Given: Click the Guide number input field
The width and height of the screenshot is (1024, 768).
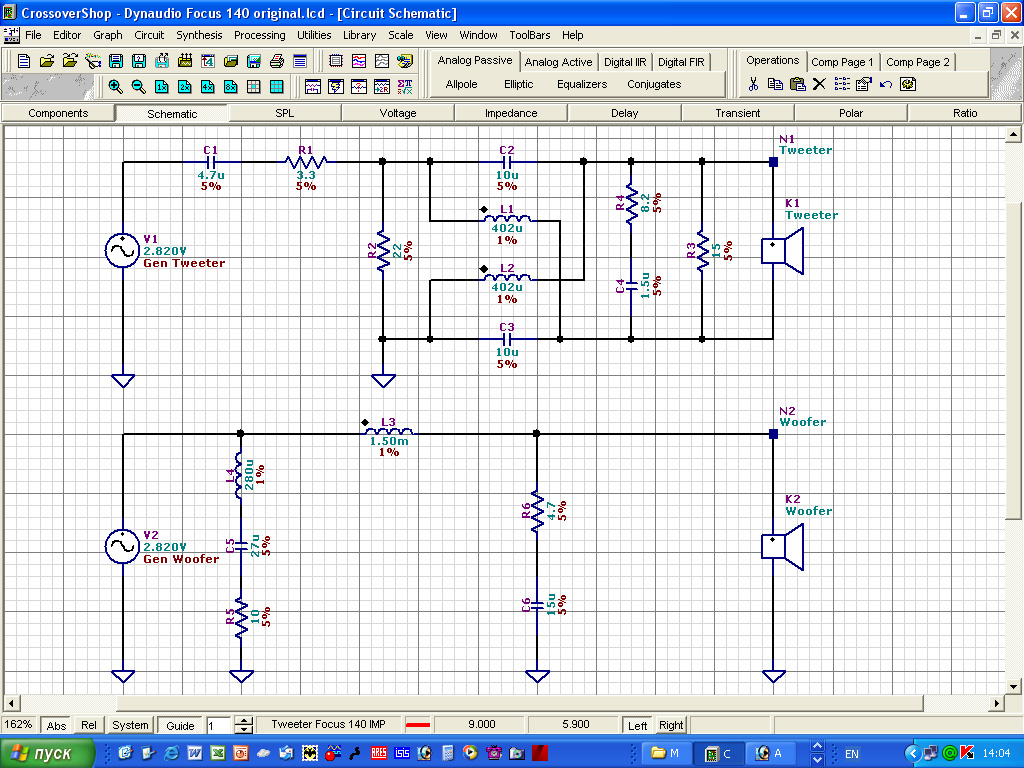Looking at the screenshot, I should 219,726.
